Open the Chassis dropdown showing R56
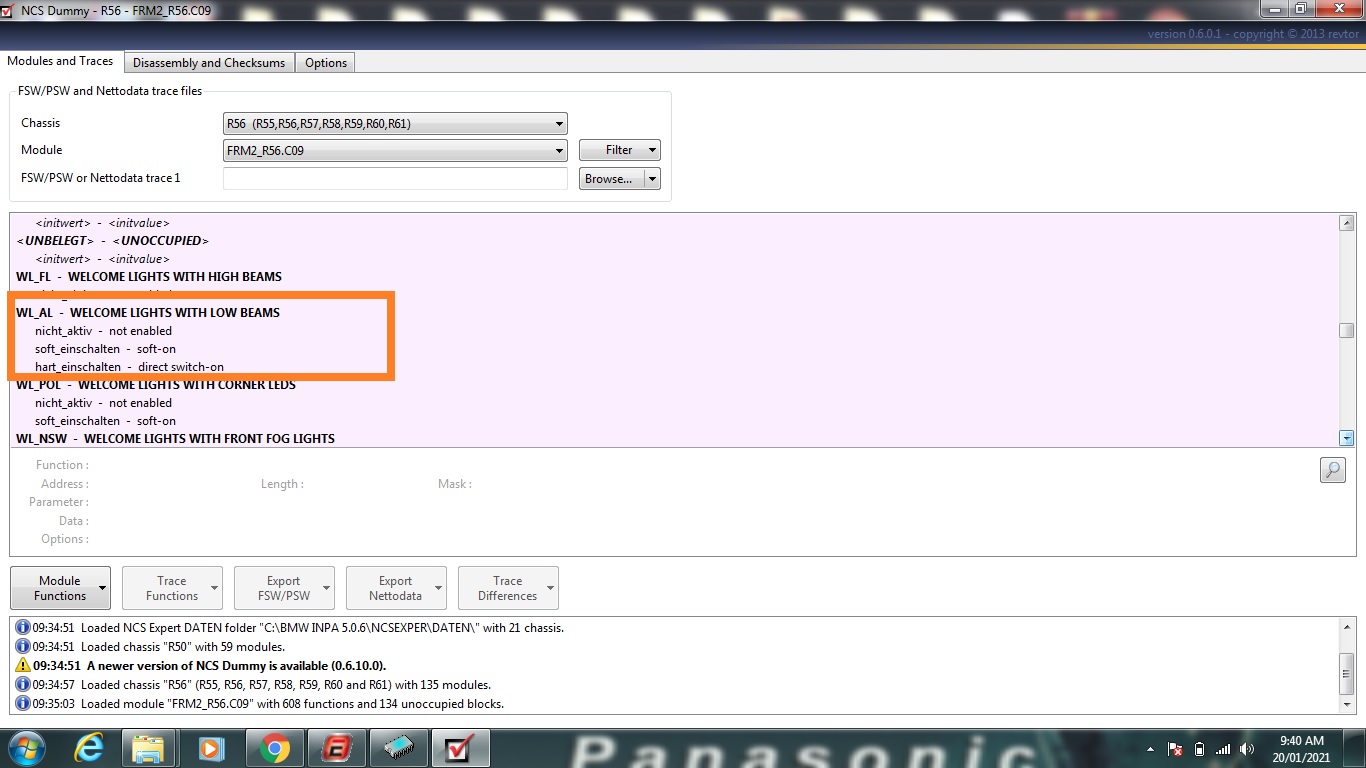 pos(395,124)
